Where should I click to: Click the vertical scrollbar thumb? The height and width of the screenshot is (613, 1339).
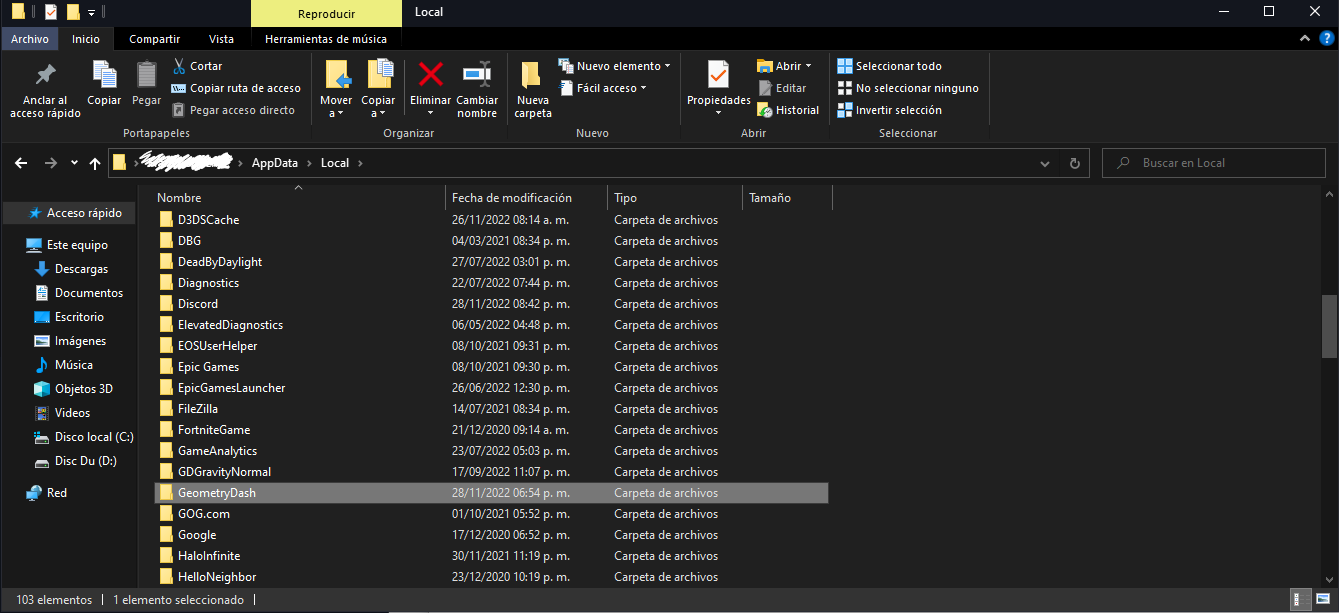click(1329, 326)
